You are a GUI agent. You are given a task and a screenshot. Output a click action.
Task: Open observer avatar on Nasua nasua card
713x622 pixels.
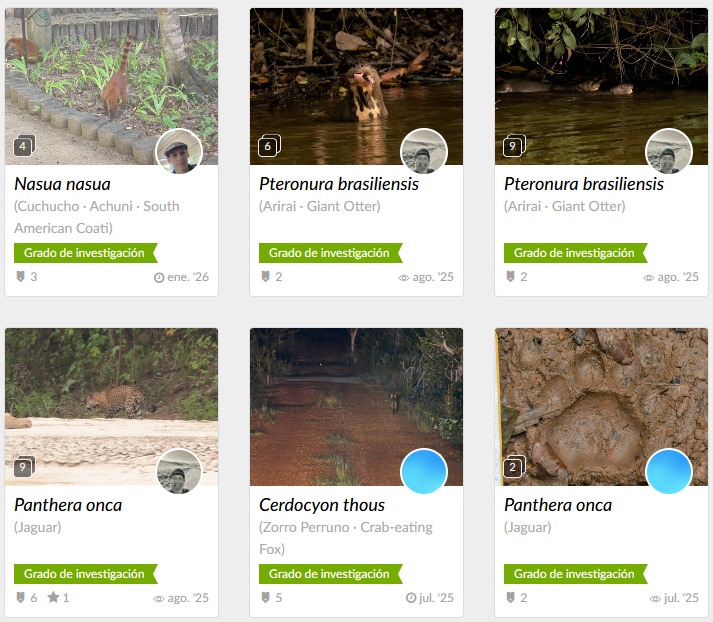point(179,151)
